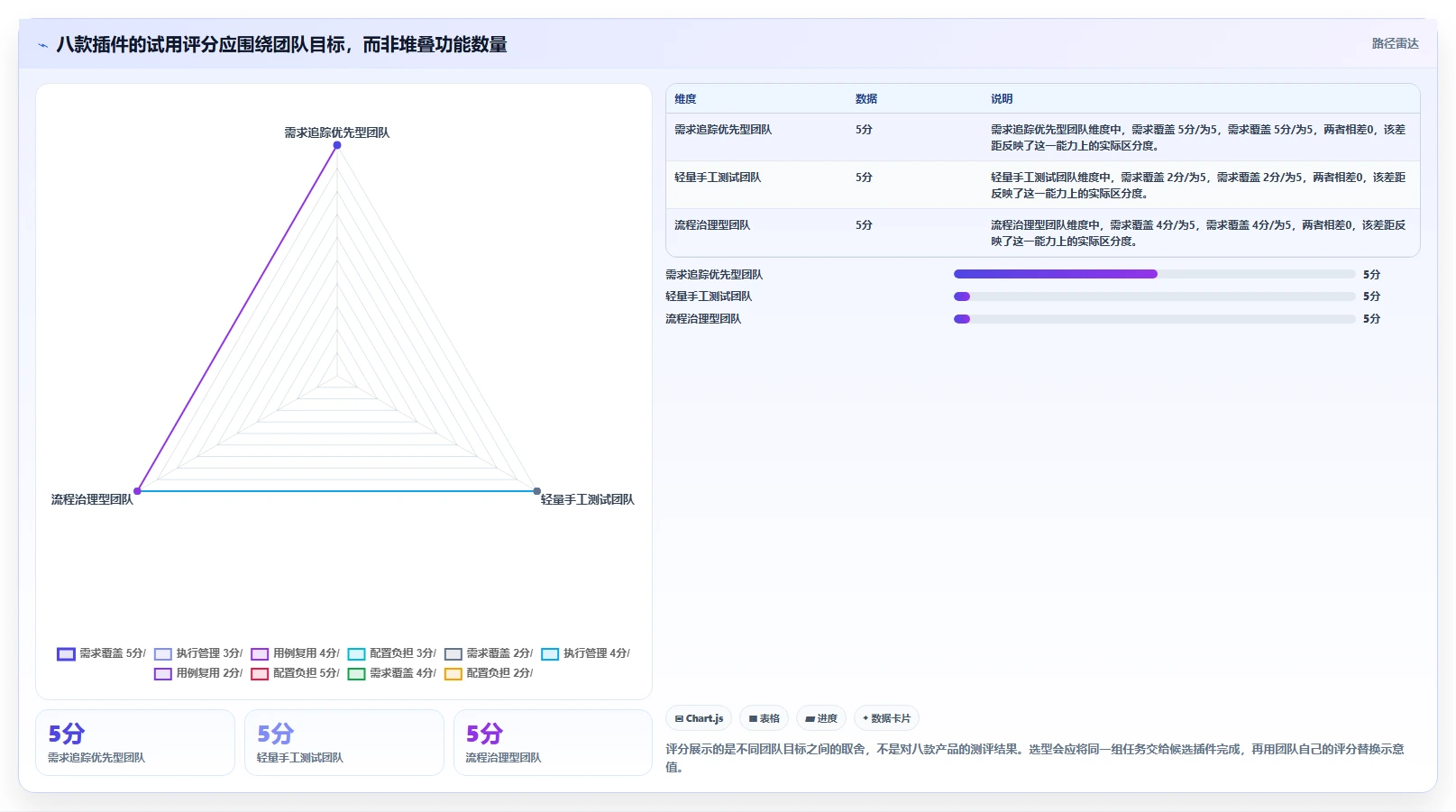Toggle the 需求覆盖 2分 legend series
1456x812 pixels.
click(x=489, y=653)
